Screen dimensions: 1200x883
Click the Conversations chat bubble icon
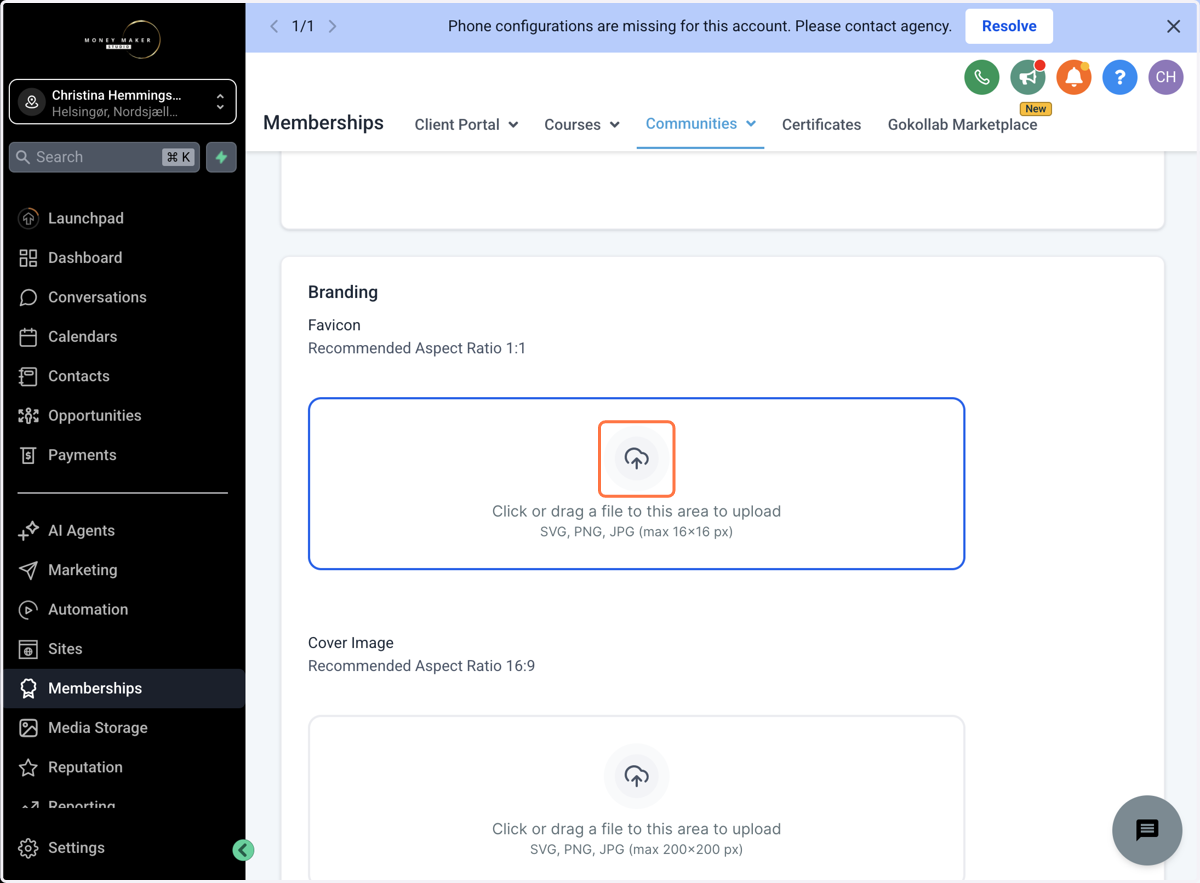28,297
